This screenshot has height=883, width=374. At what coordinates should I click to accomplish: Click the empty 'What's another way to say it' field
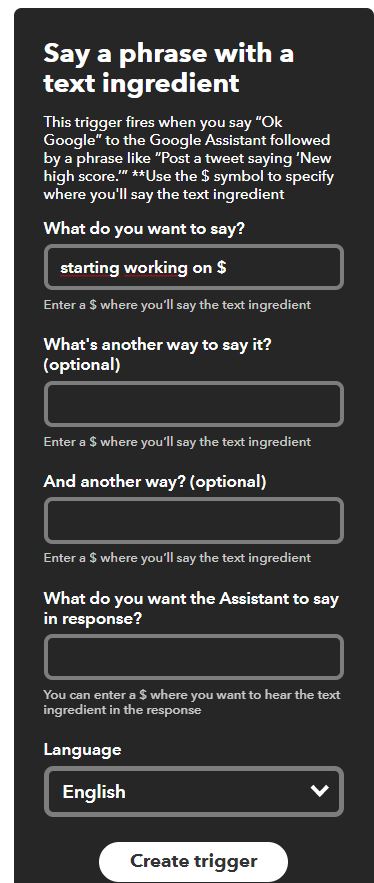pos(193,404)
